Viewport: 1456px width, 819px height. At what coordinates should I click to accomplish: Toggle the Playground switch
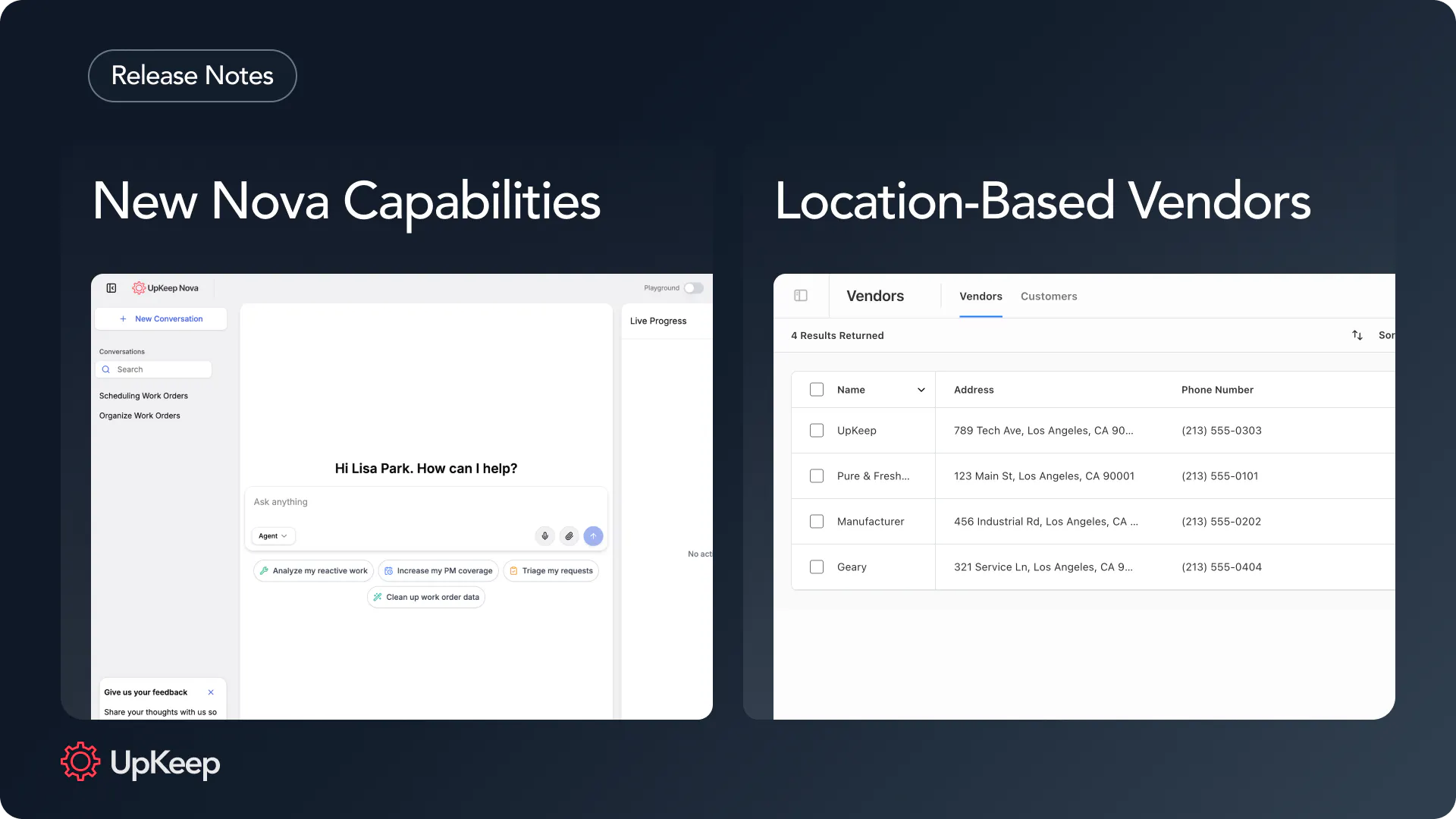click(x=693, y=288)
